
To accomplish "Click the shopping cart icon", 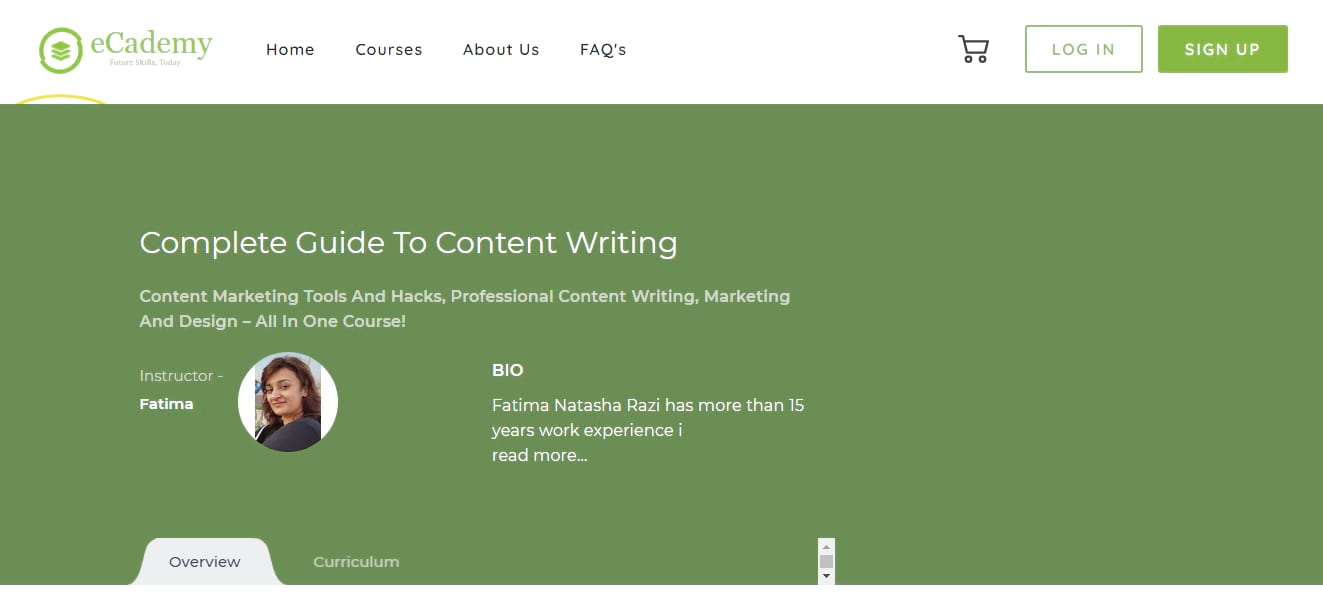I will [x=973, y=48].
